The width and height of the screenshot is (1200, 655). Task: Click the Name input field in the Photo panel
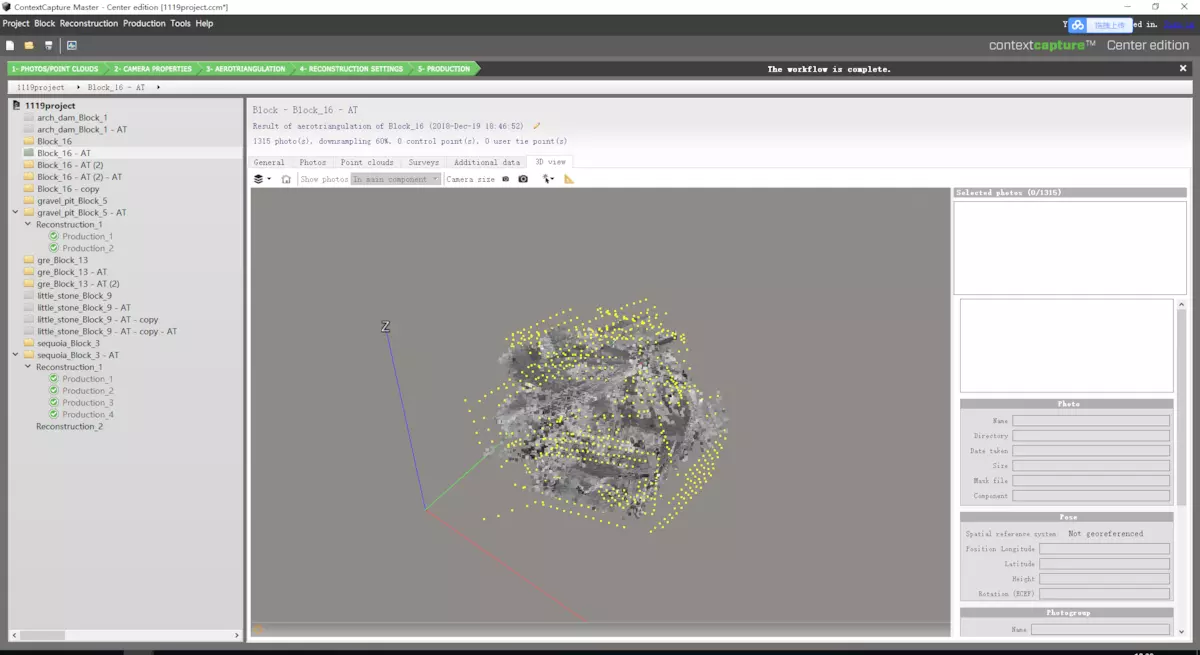[x=1091, y=420]
